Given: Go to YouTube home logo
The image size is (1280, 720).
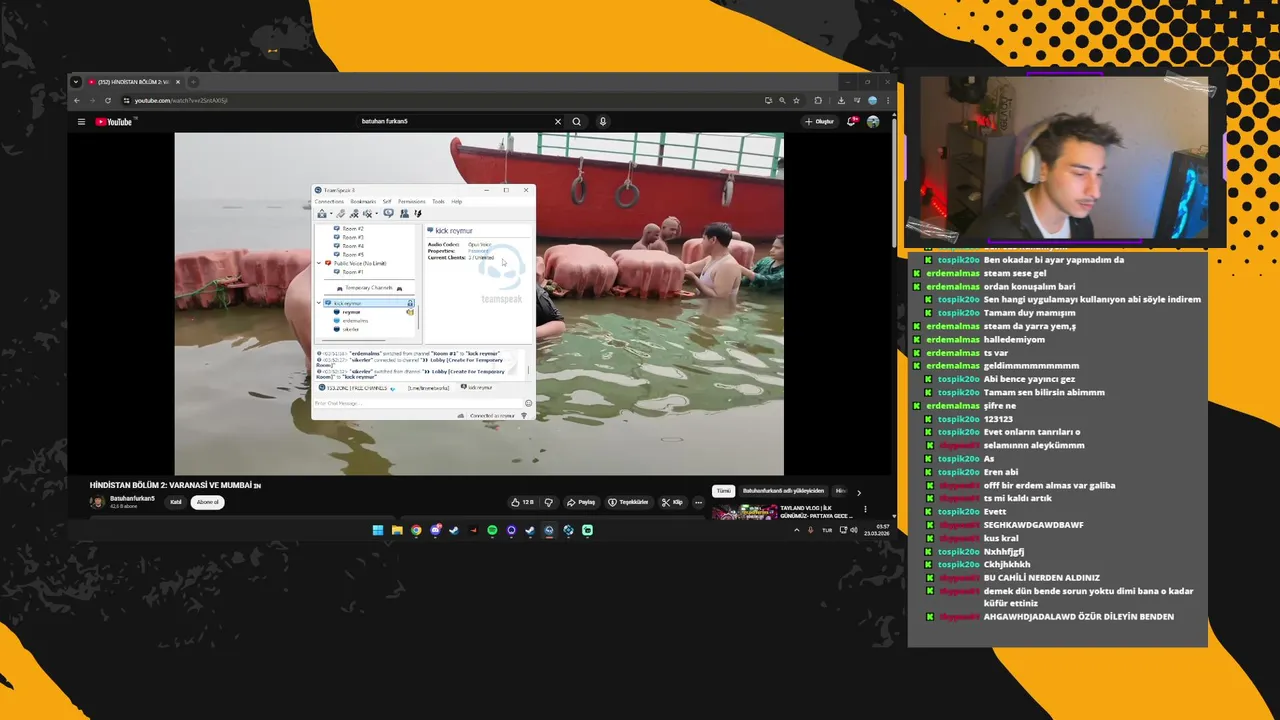Looking at the screenshot, I should pyautogui.click(x=114, y=122).
